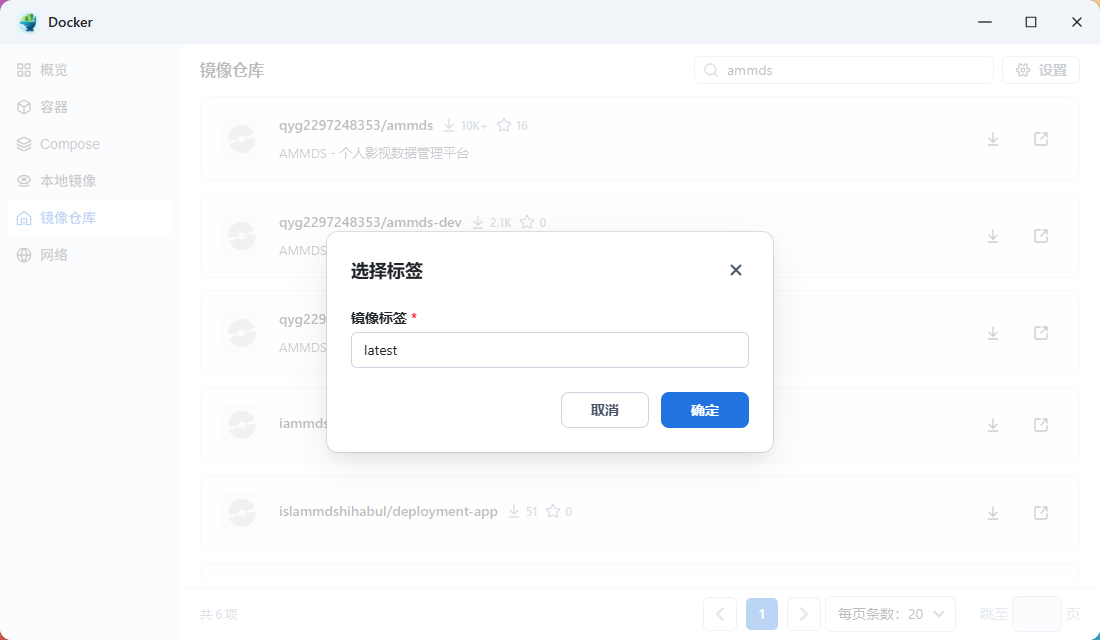The width and height of the screenshot is (1100, 640).
Task: Cancel the dialog via 取消 button
Action: coord(604,409)
